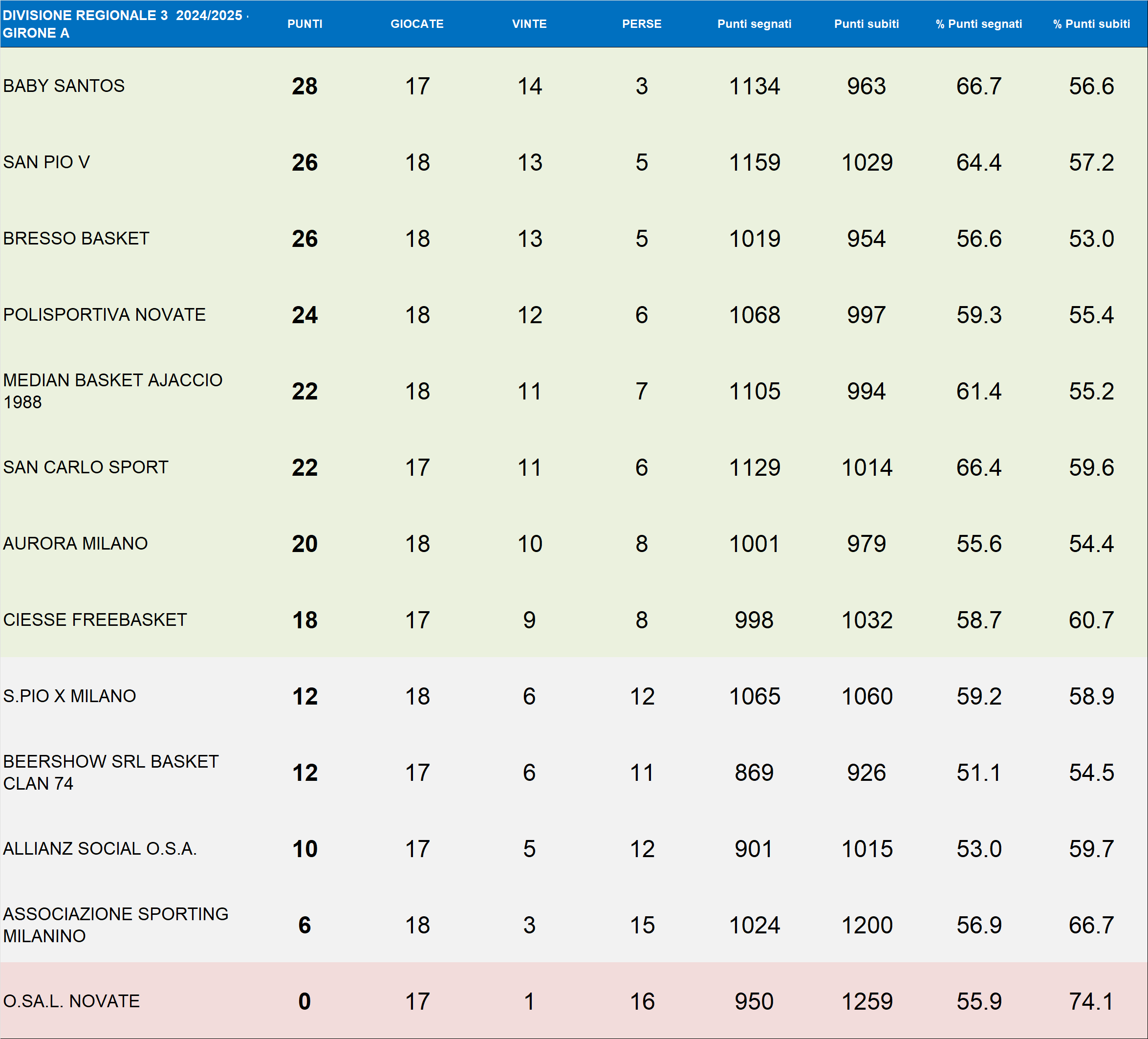Click the BRESSO BASKET team name

76,239
